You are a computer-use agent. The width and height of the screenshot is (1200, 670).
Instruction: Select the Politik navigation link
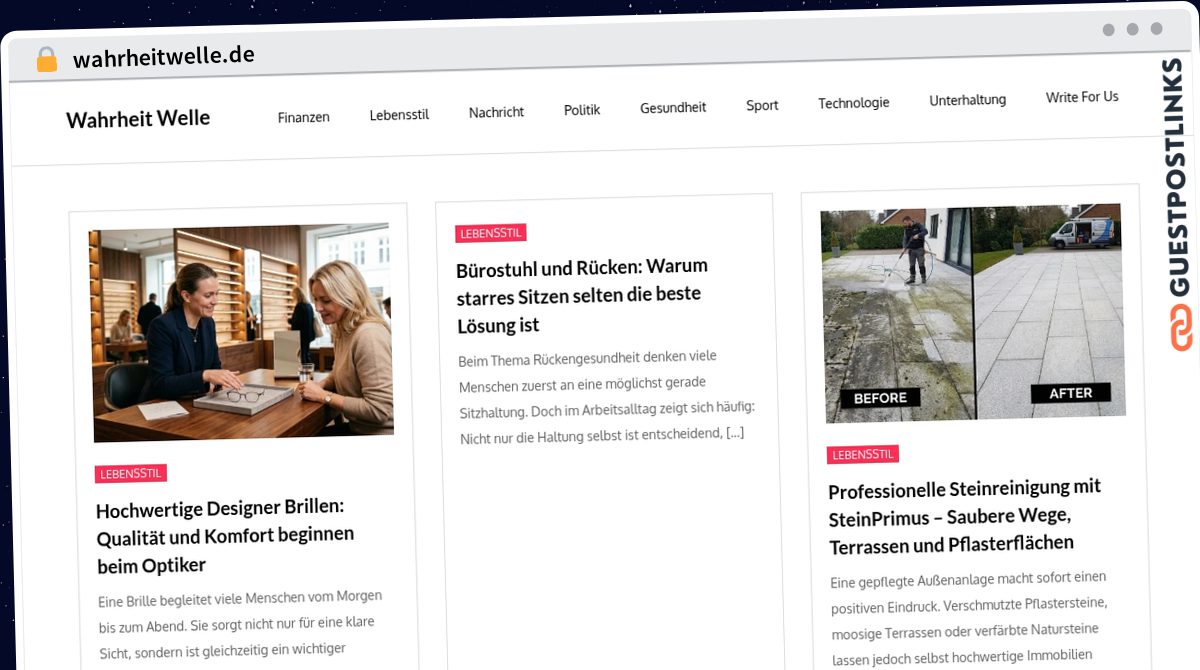tap(582, 110)
